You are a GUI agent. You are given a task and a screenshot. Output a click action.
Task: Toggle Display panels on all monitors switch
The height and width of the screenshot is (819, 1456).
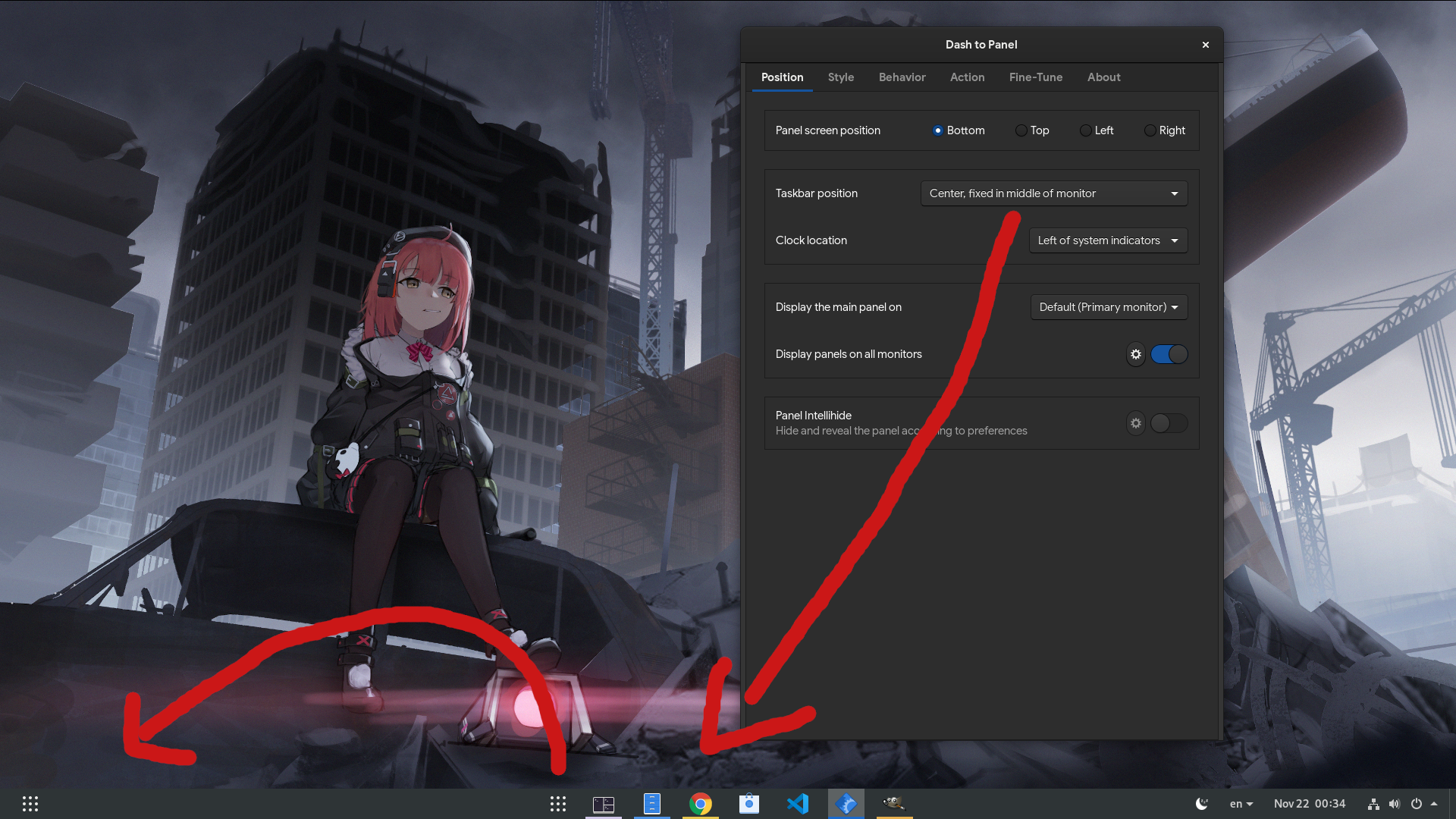(1169, 354)
